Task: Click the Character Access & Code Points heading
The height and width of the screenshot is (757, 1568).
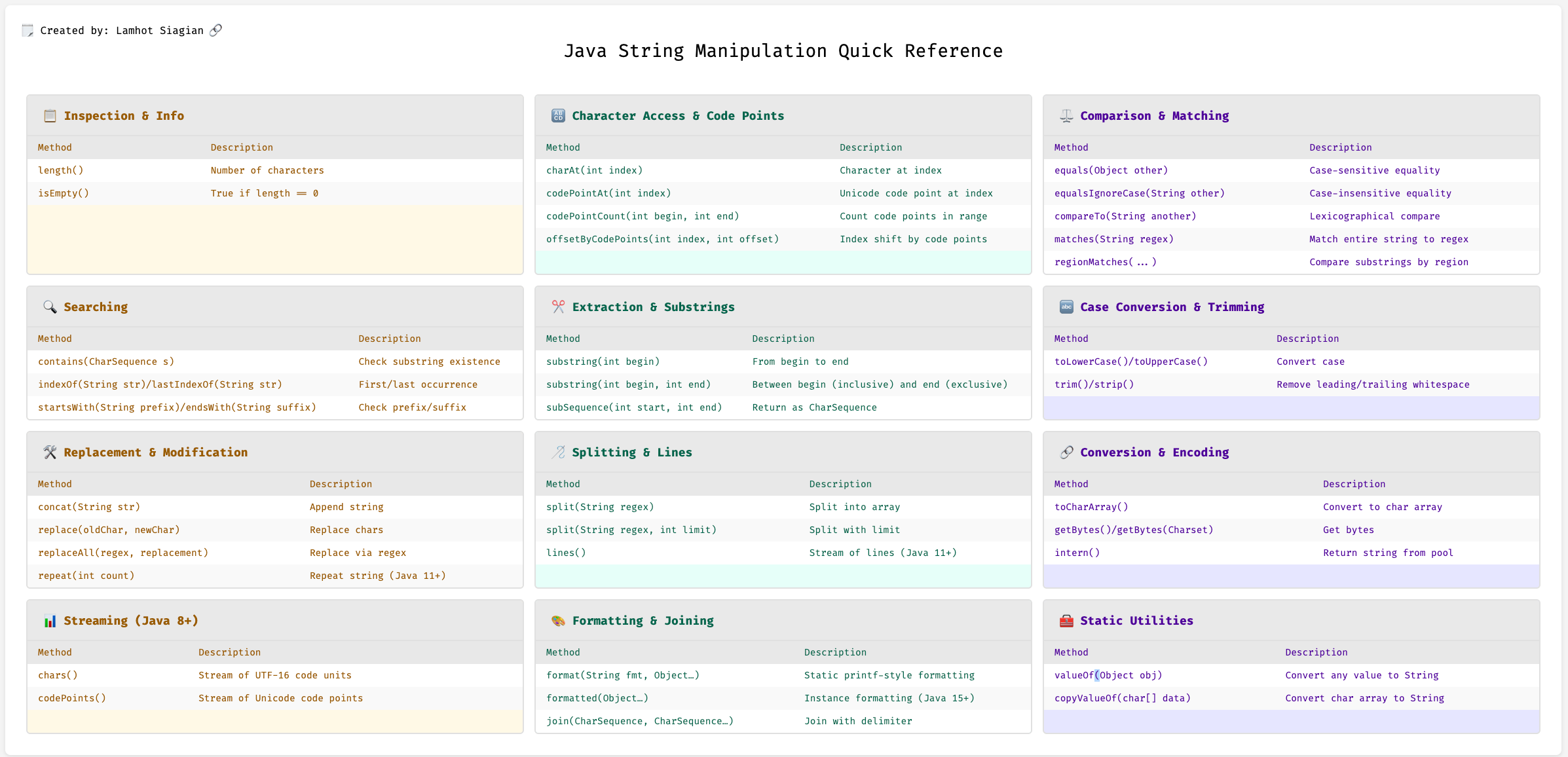Action: click(677, 116)
